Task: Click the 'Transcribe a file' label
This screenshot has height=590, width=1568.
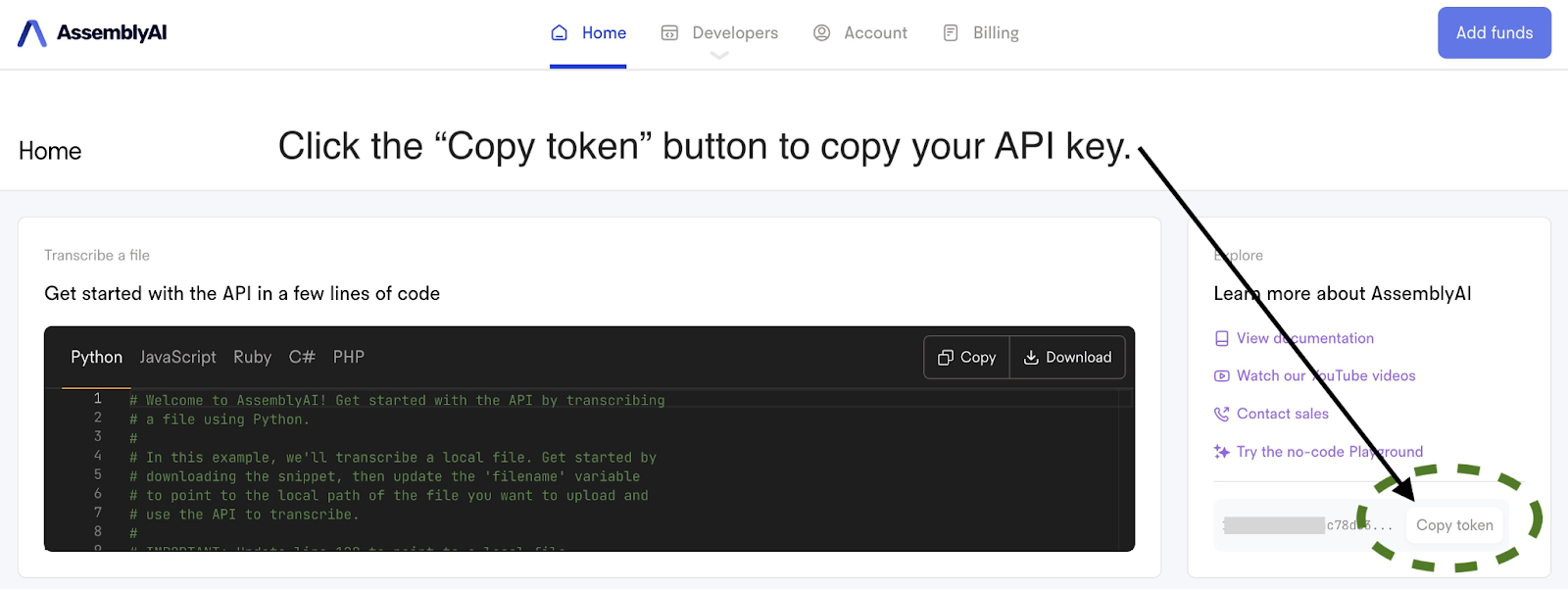Action: click(97, 256)
